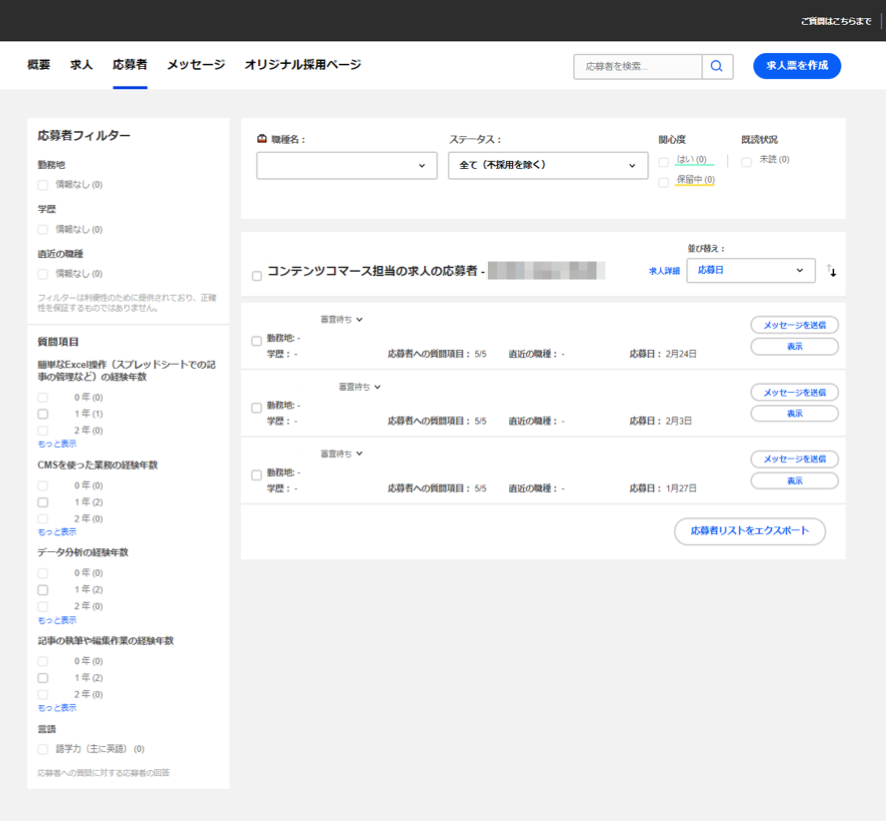The image size is (886, 821).
Task: Click the sort direction arrows icon
Action: pos(832,270)
